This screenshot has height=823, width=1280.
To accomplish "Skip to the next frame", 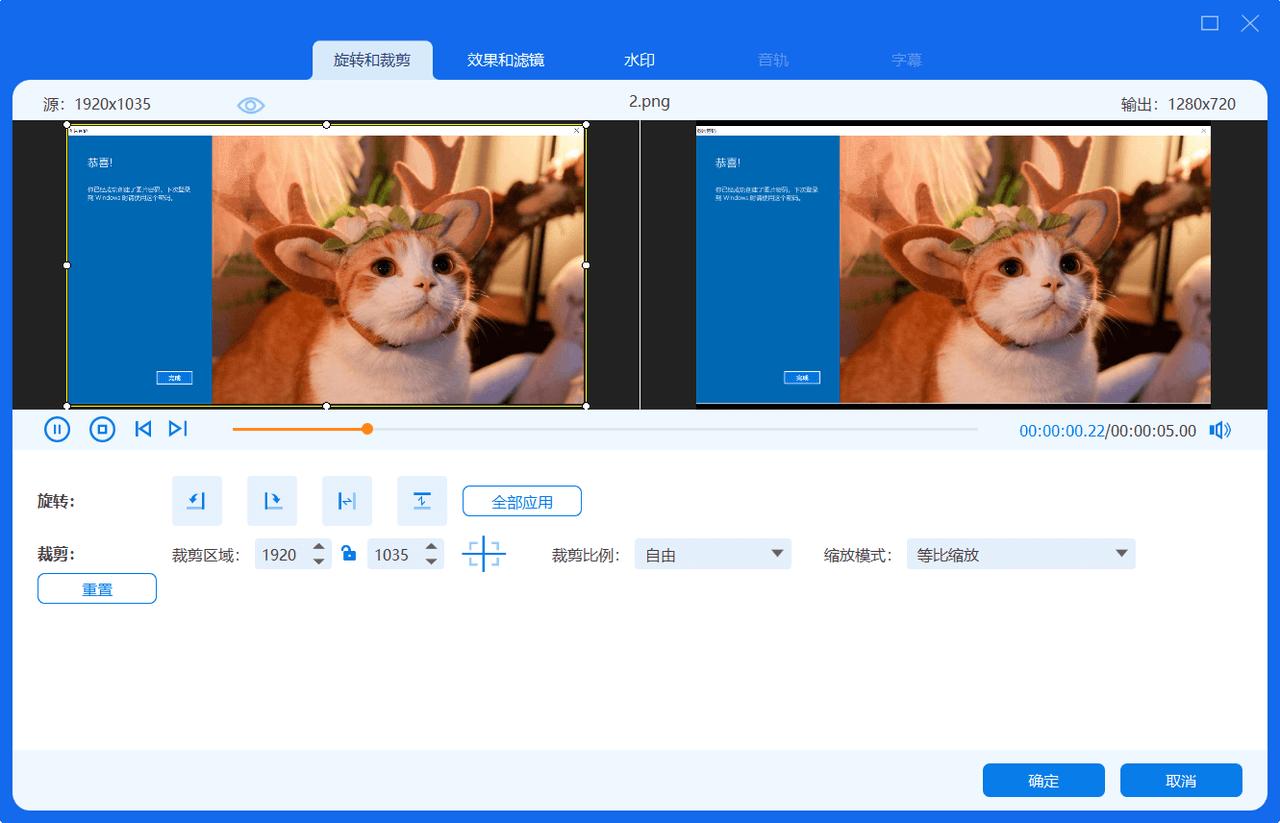I will [178, 428].
